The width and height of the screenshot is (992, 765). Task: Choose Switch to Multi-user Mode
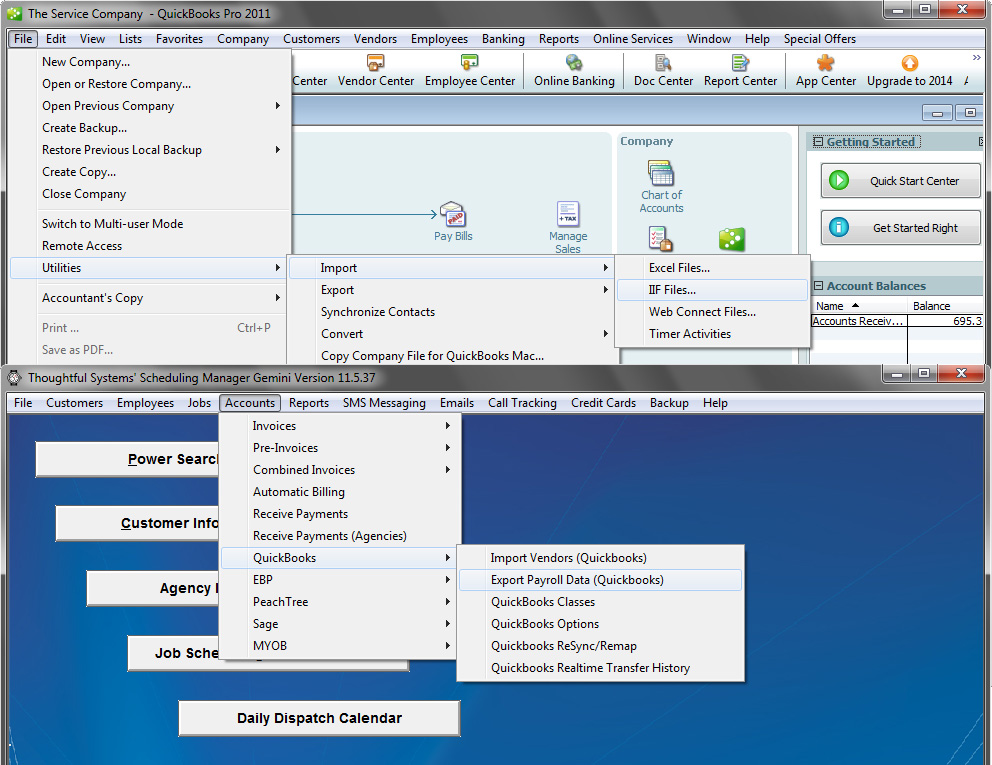pos(149,224)
